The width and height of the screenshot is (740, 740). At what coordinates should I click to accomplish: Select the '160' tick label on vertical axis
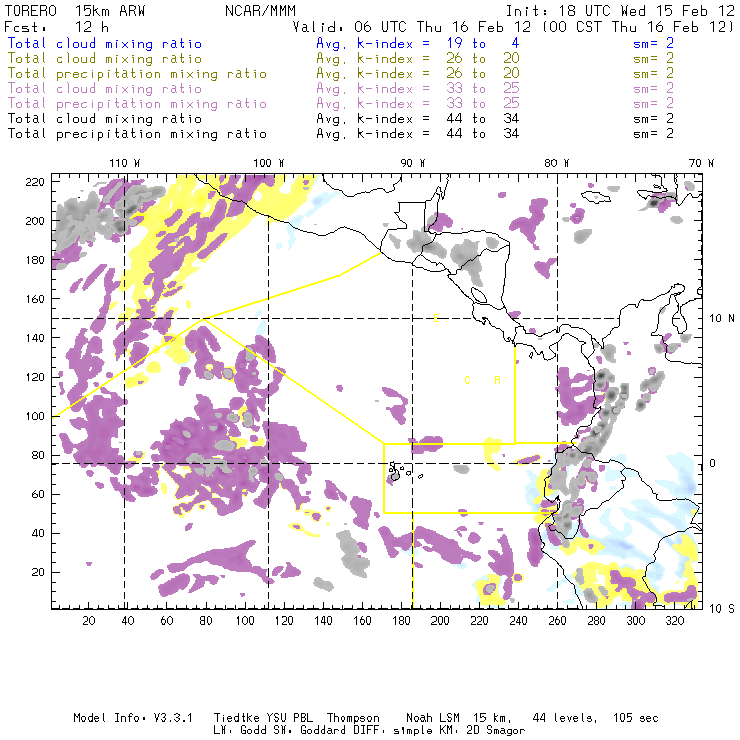[35, 299]
